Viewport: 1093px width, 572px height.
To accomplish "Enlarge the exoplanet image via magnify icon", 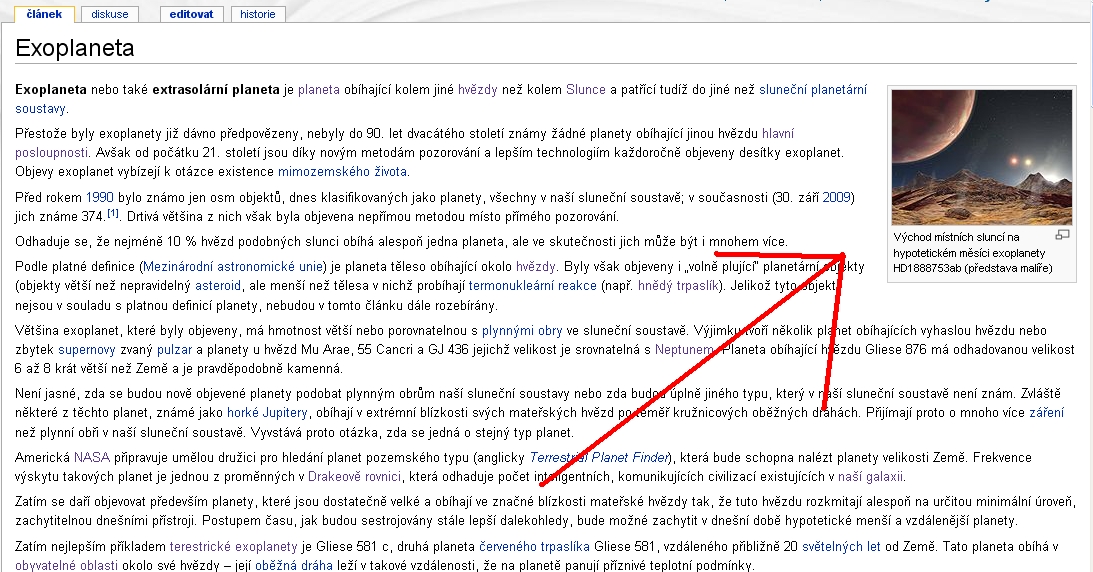I will click(x=1062, y=235).
